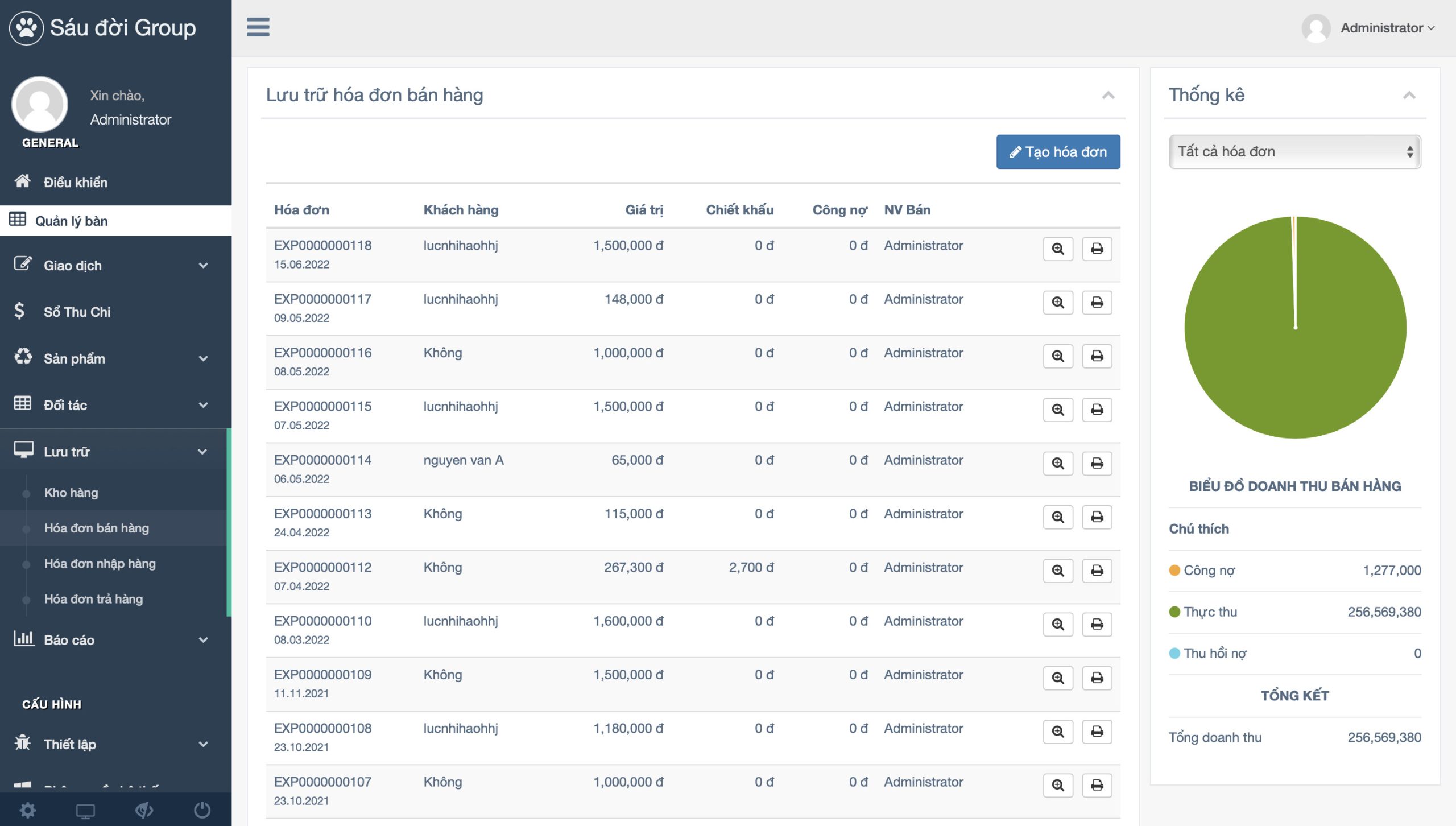Click the Tạo hóa đơn button

pyautogui.click(x=1058, y=152)
